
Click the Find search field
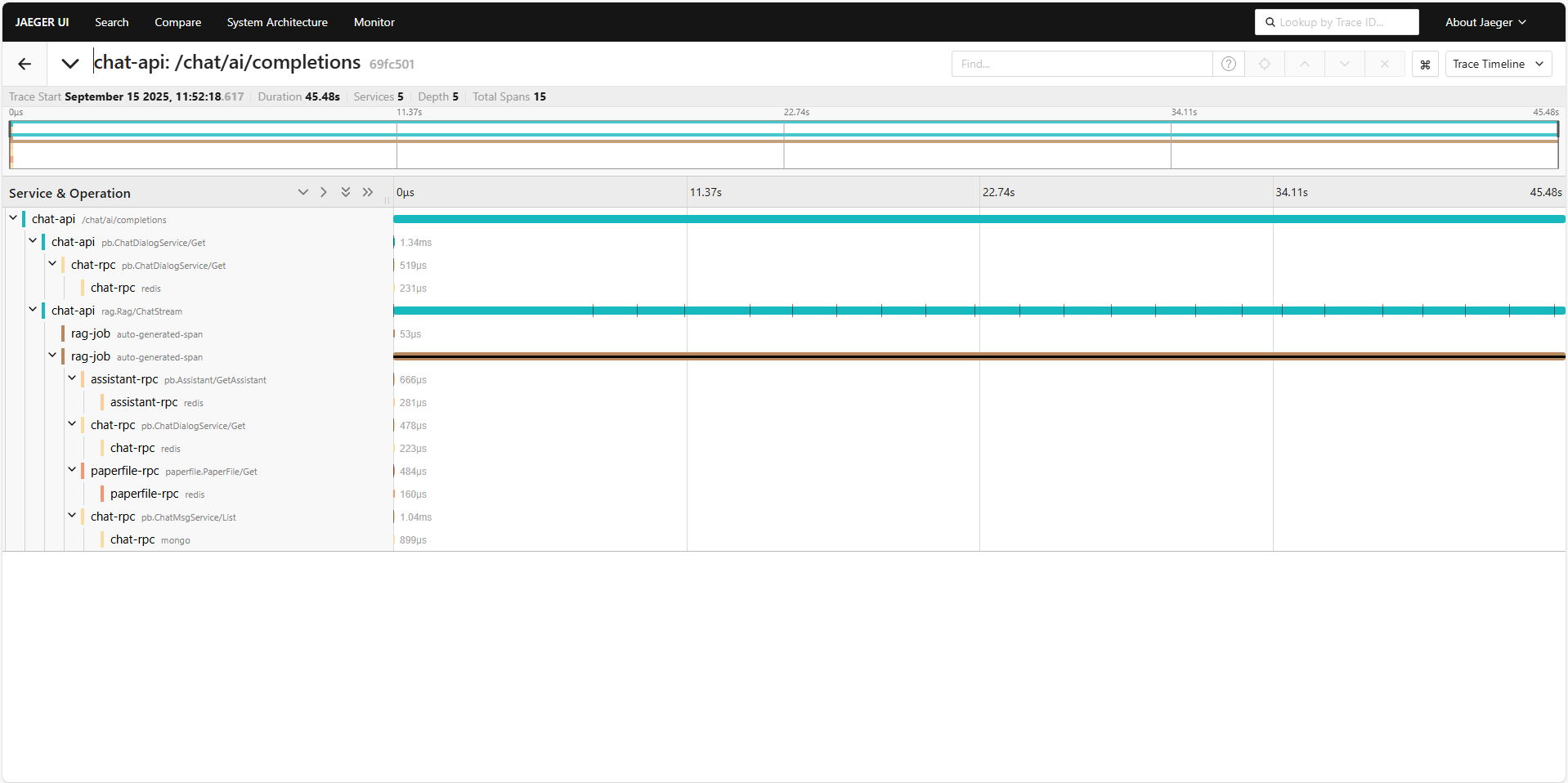click(x=1082, y=64)
